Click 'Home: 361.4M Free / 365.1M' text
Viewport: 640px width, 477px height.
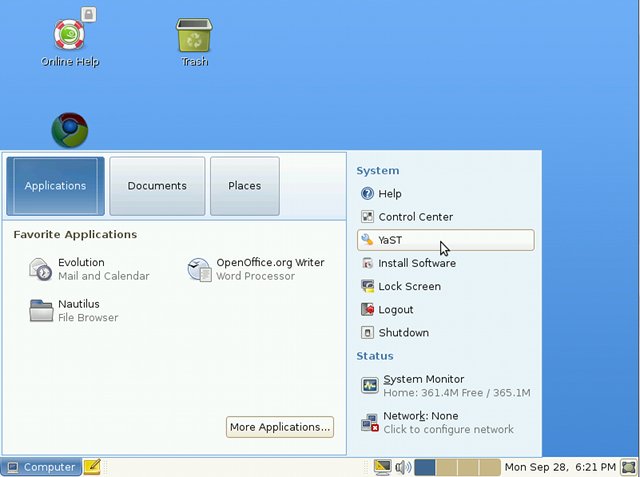point(457,393)
